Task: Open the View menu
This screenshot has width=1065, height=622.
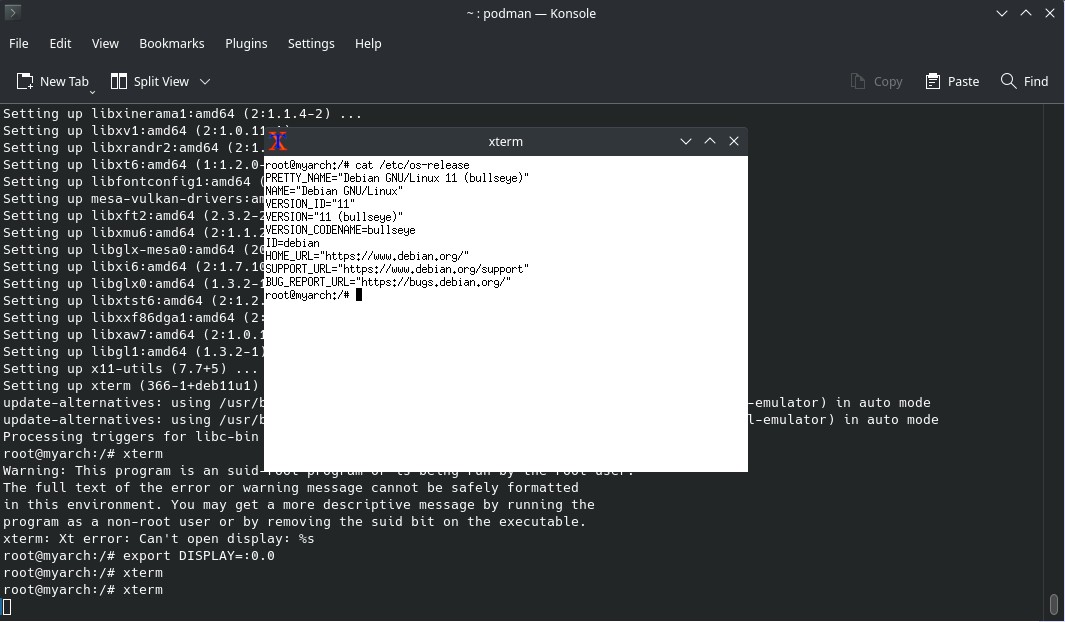Action: 105,43
